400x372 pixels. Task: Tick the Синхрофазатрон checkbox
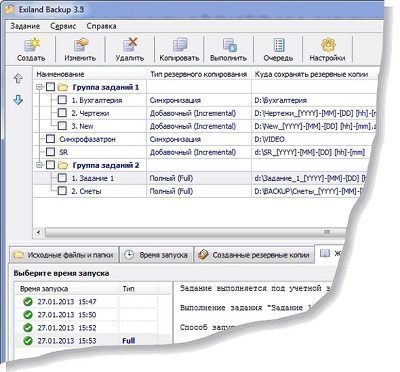50,139
